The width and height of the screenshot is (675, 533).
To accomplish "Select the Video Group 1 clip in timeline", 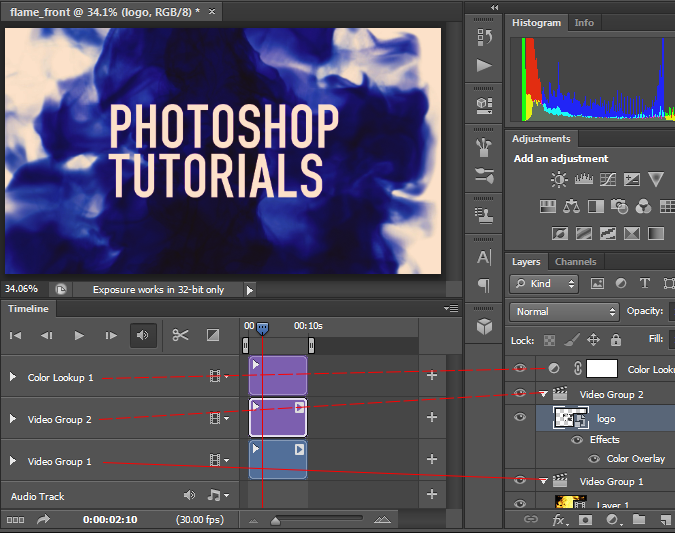I will click(x=277, y=460).
